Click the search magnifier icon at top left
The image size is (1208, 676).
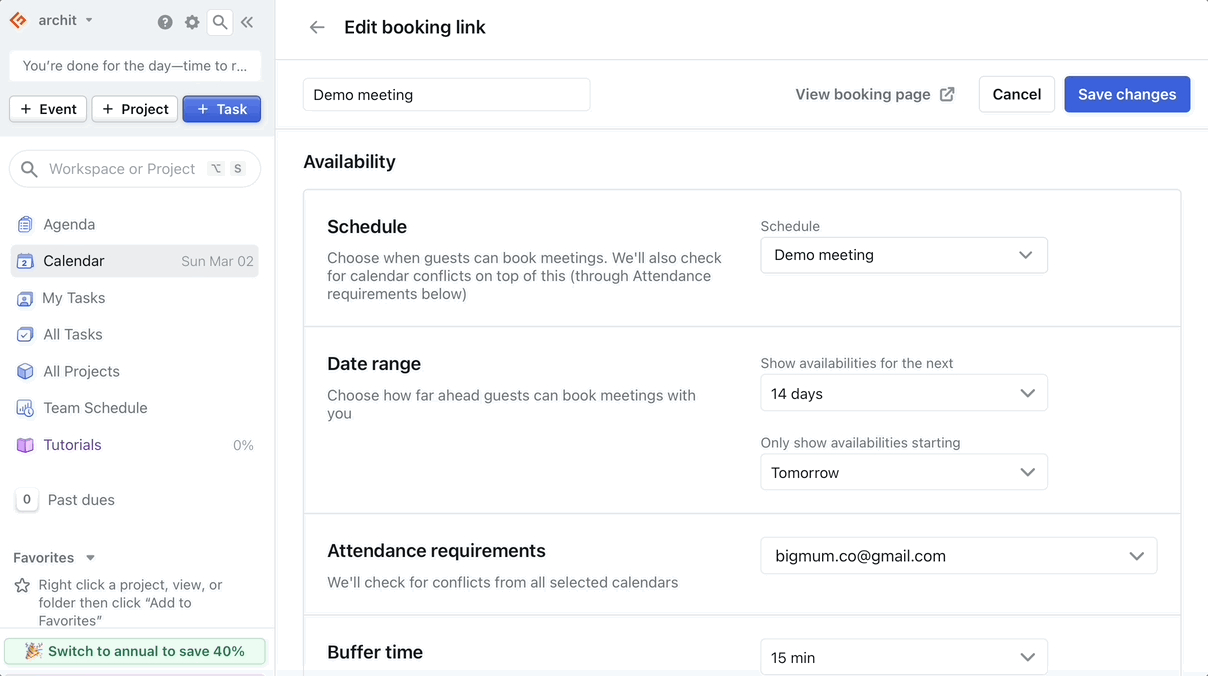tap(219, 21)
